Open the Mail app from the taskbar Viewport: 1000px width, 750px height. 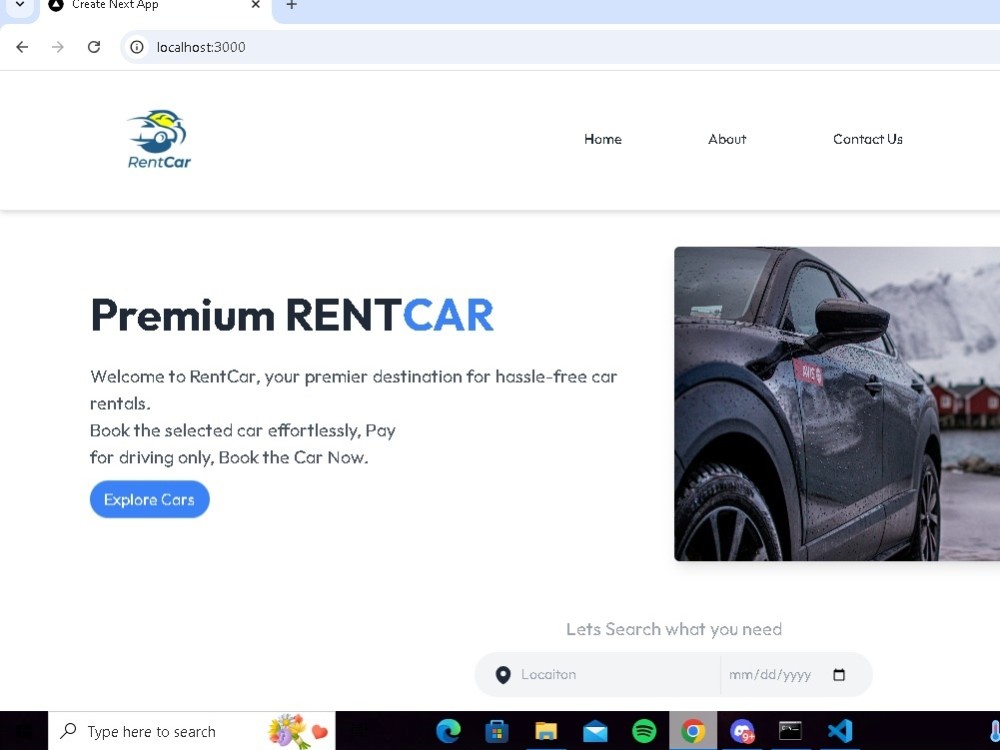click(x=595, y=731)
